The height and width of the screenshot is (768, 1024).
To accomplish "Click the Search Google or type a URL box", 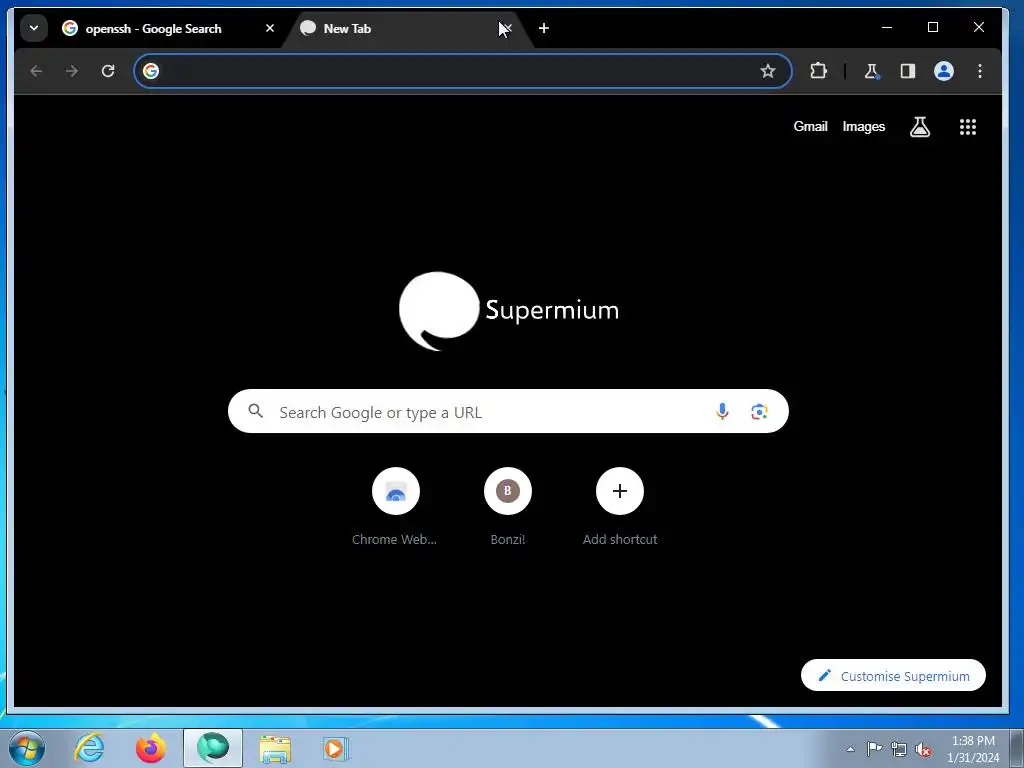I will click(x=508, y=411).
